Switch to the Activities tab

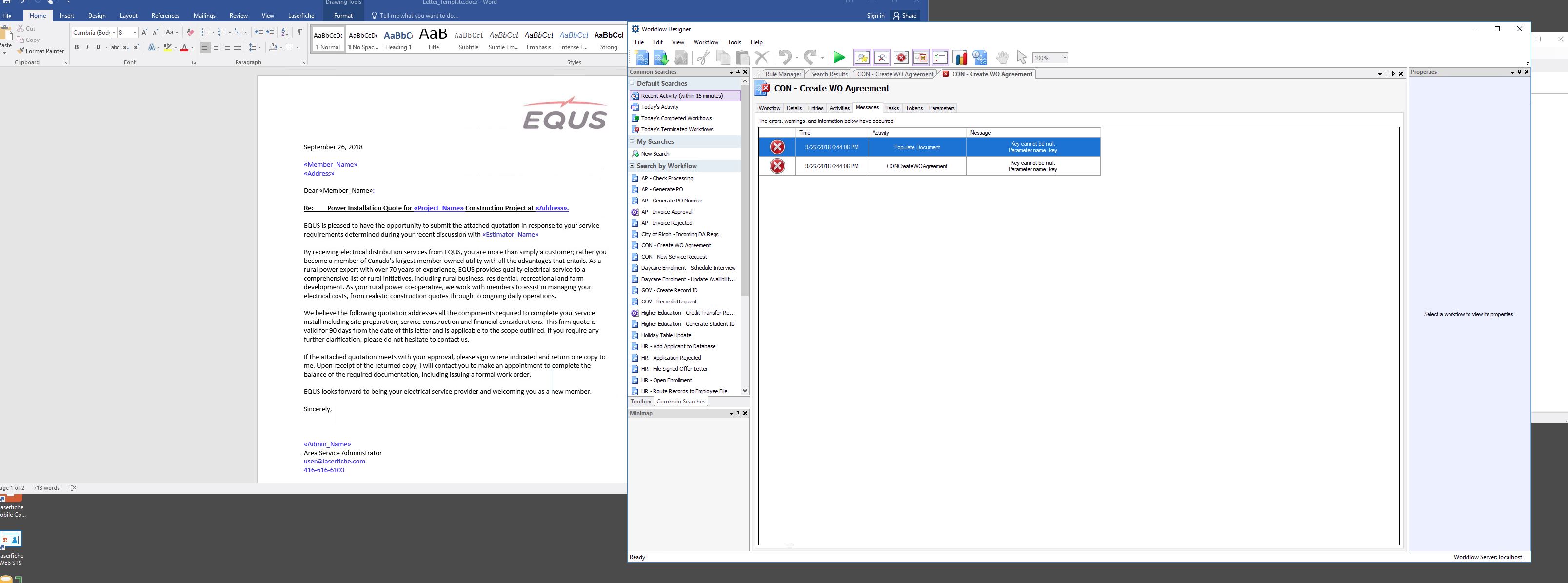[x=839, y=108]
